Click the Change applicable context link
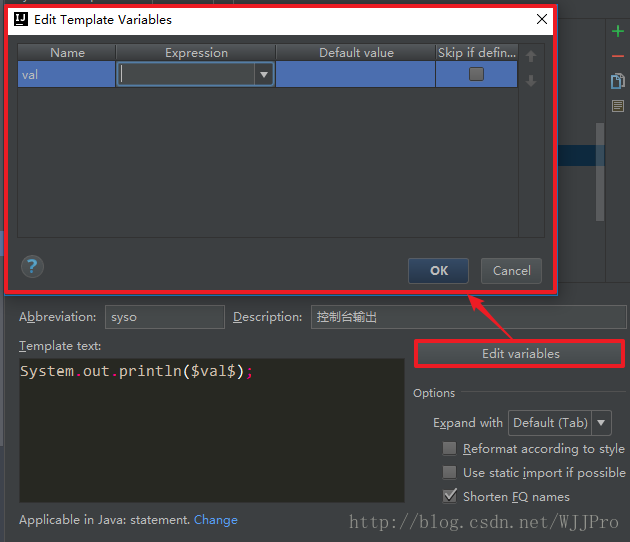This screenshot has height=542, width=630. (x=216, y=520)
